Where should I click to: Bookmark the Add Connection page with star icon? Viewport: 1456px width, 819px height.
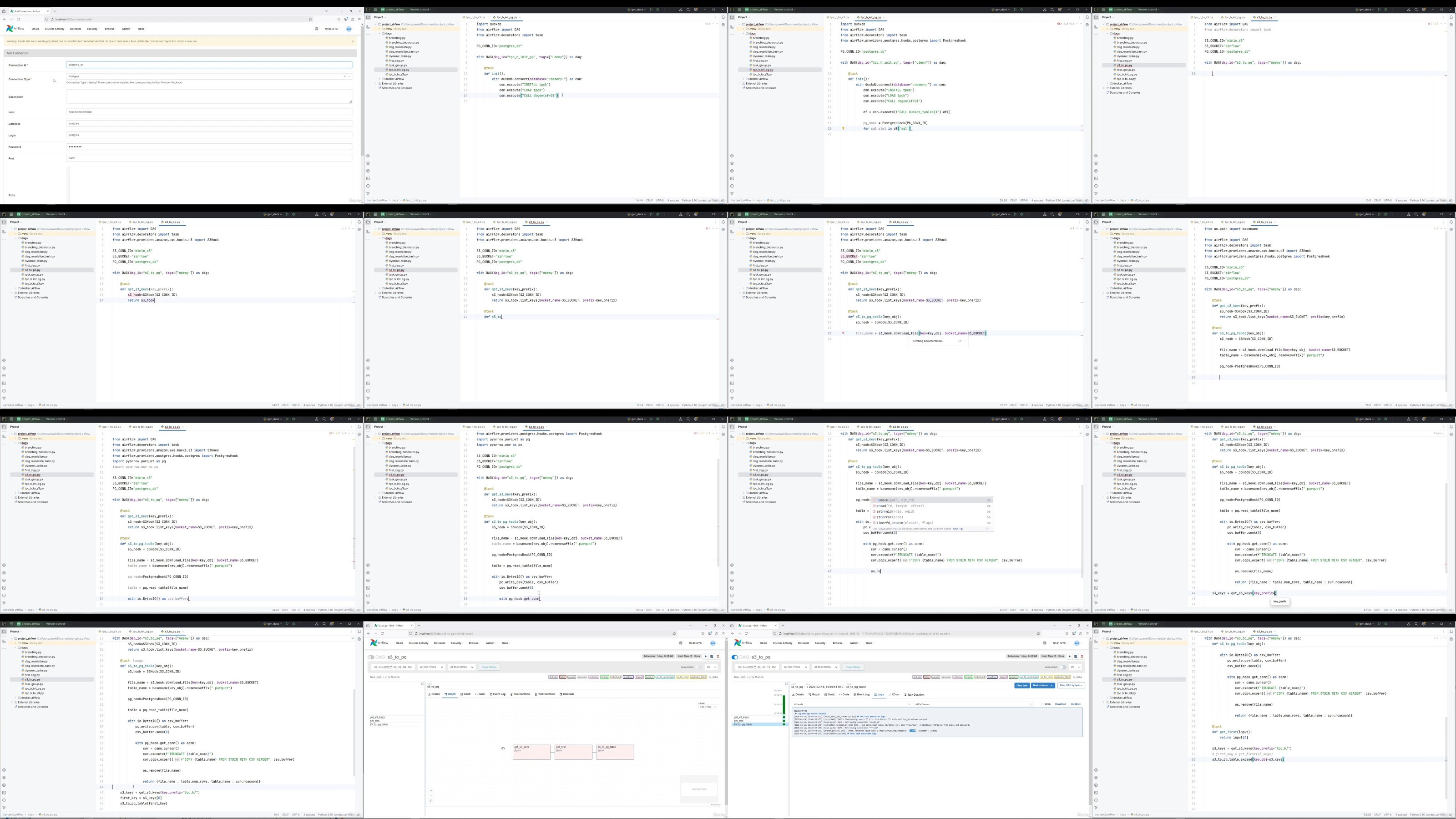(x=310, y=19)
